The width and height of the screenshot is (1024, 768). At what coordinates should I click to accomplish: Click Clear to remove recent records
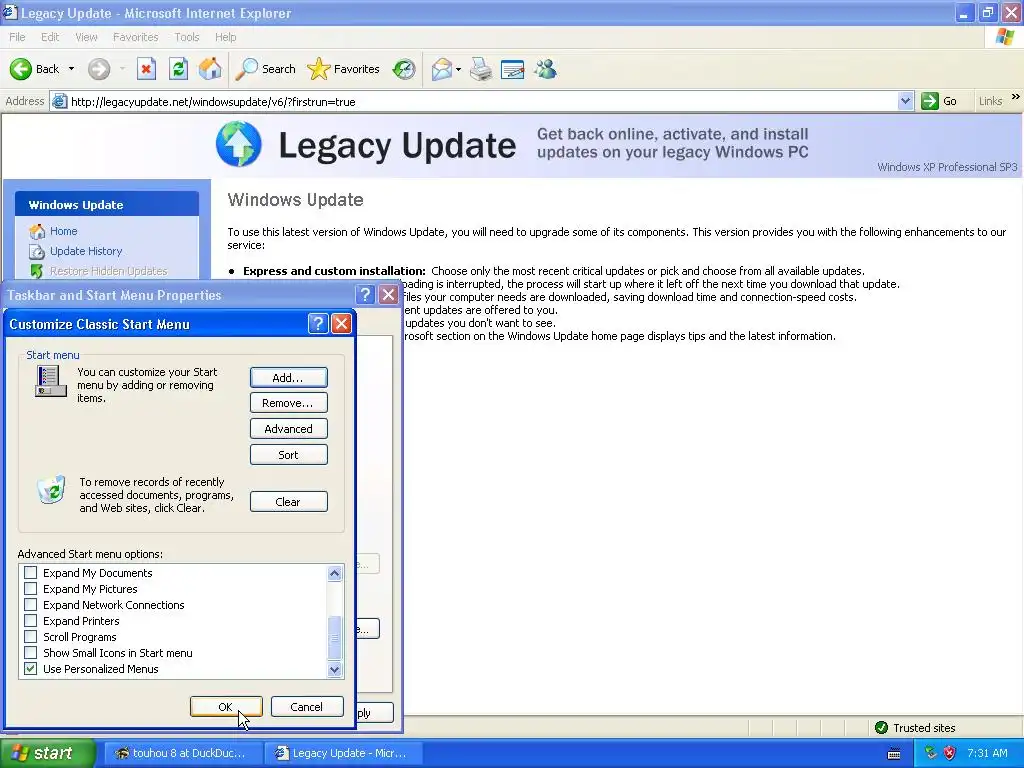tap(289, 502)
